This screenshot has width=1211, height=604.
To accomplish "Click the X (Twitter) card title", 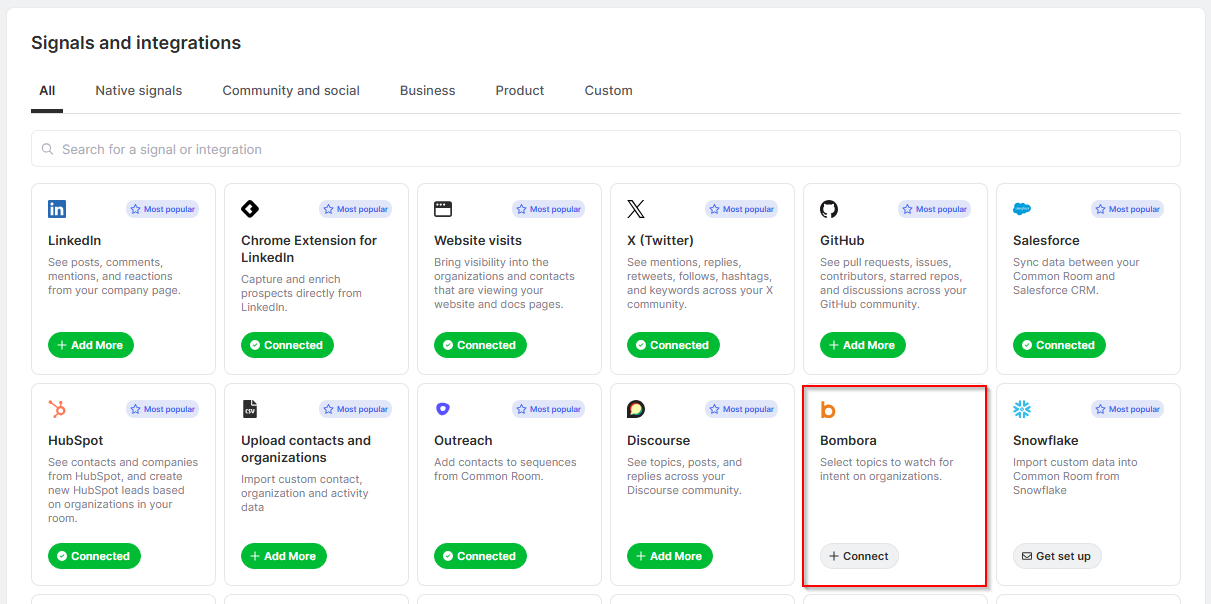I will click(660, 240).
